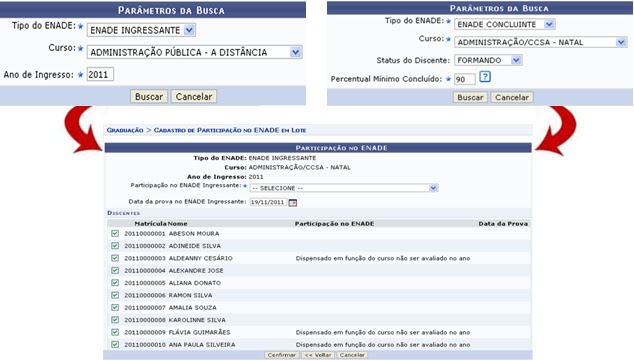Click the Dispensado text in FLÁVIA GUIMARÃES's row
This screenshot has width=634, height=361.
click(383, 332)
